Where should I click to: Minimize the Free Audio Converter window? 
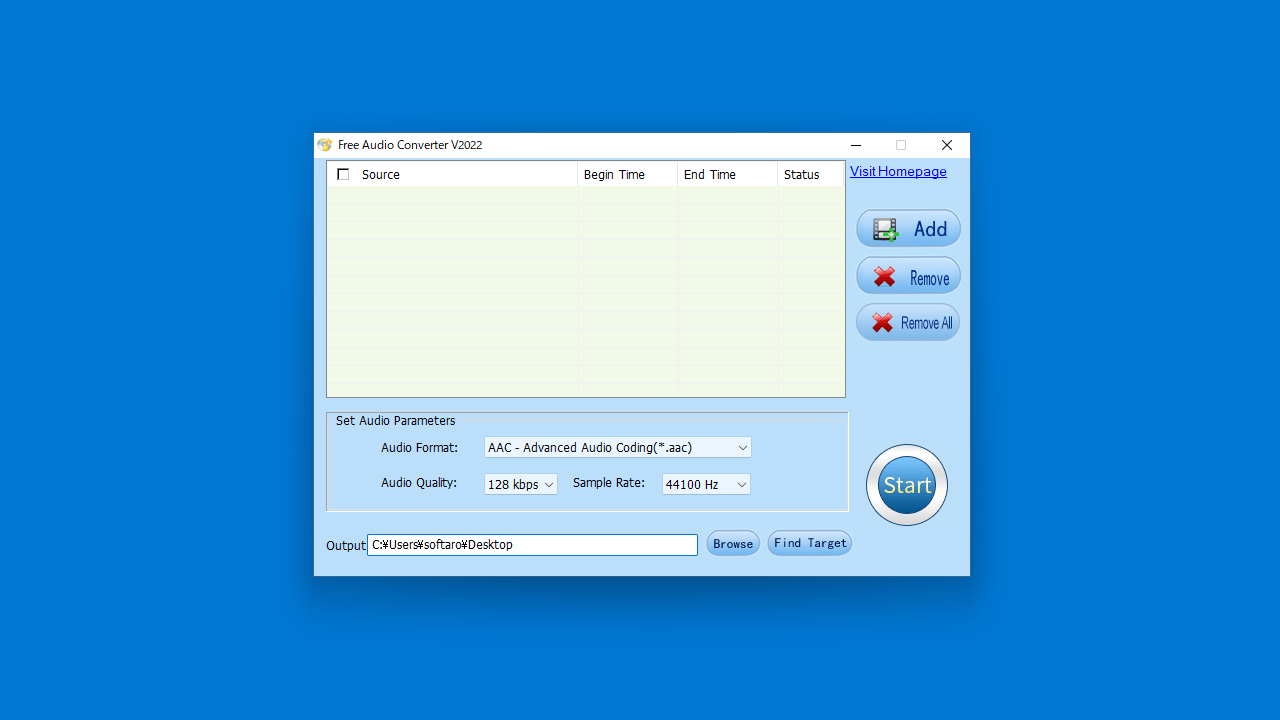click(x=856, y=145)
